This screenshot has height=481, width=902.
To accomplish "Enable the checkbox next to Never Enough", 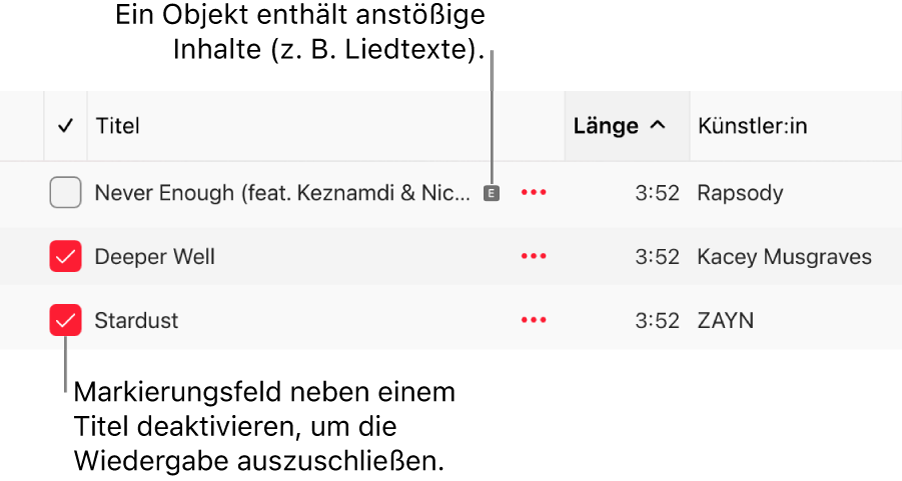I will click(65, 193).
